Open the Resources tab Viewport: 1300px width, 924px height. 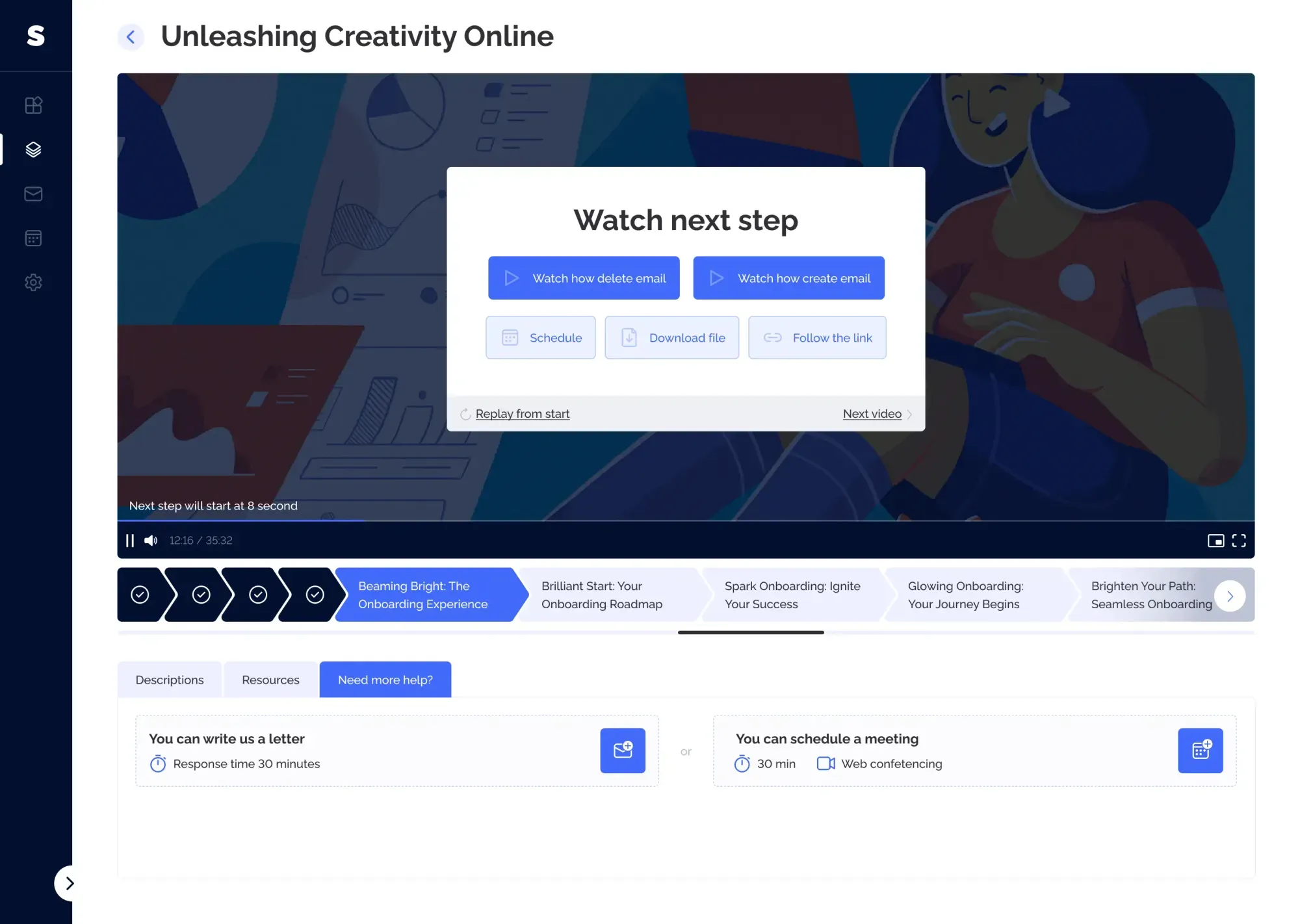coord(270,679)
